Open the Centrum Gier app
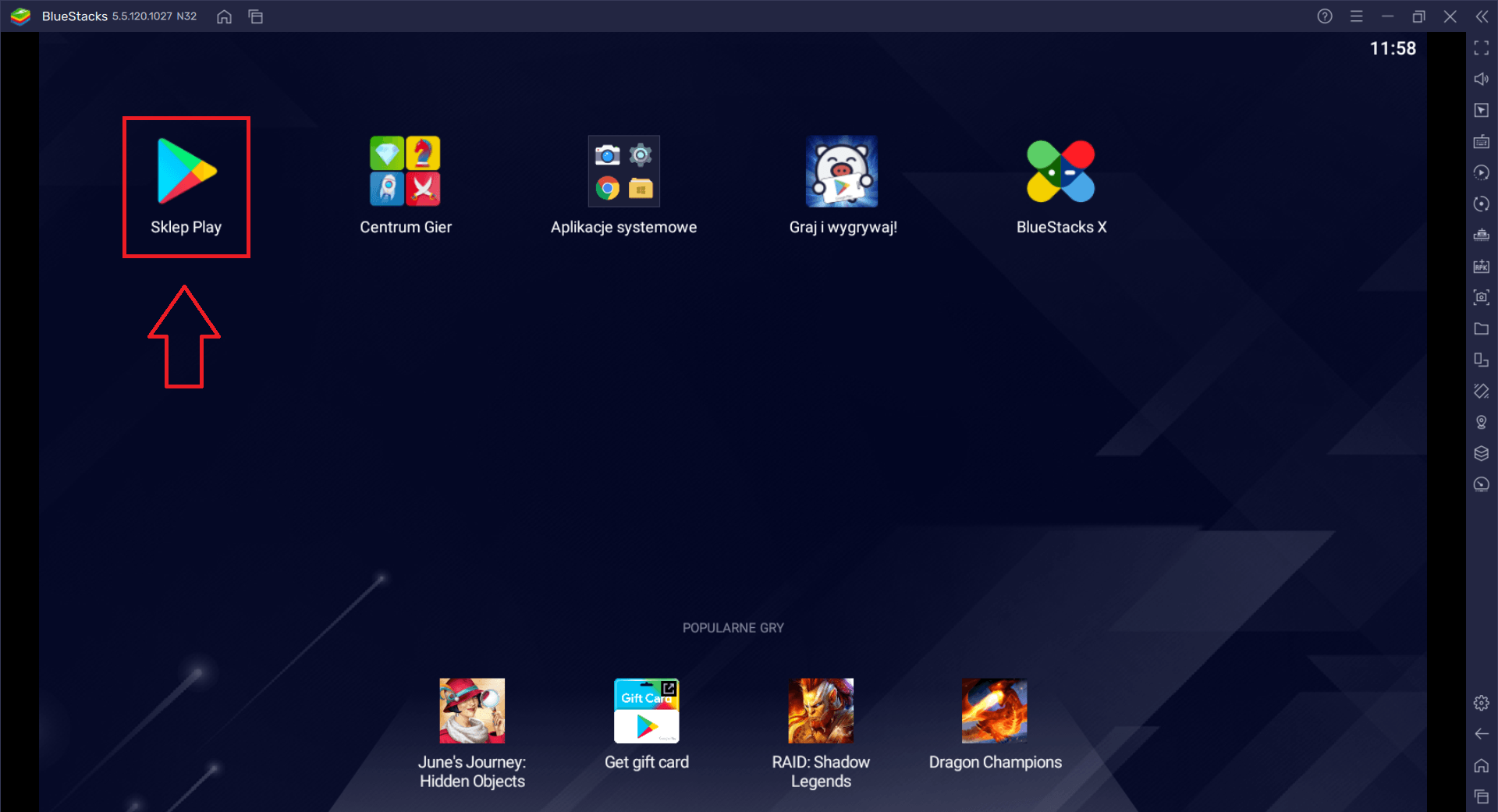 click(x=406, y=186)
